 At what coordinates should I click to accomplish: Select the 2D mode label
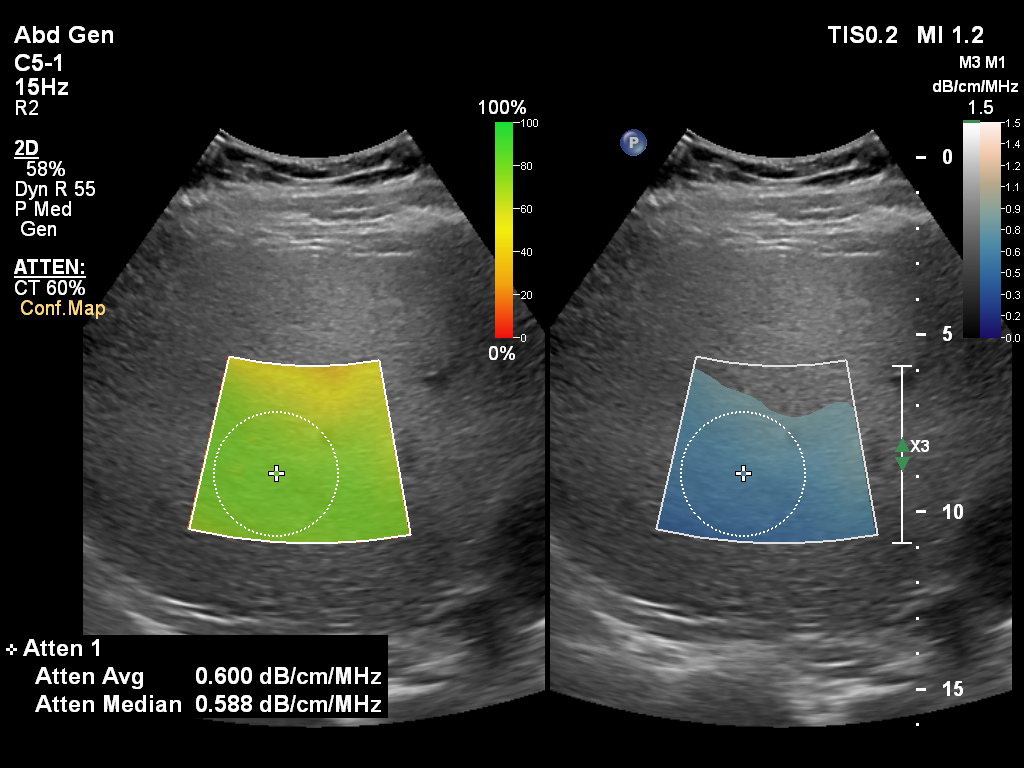tap(27, 149)
